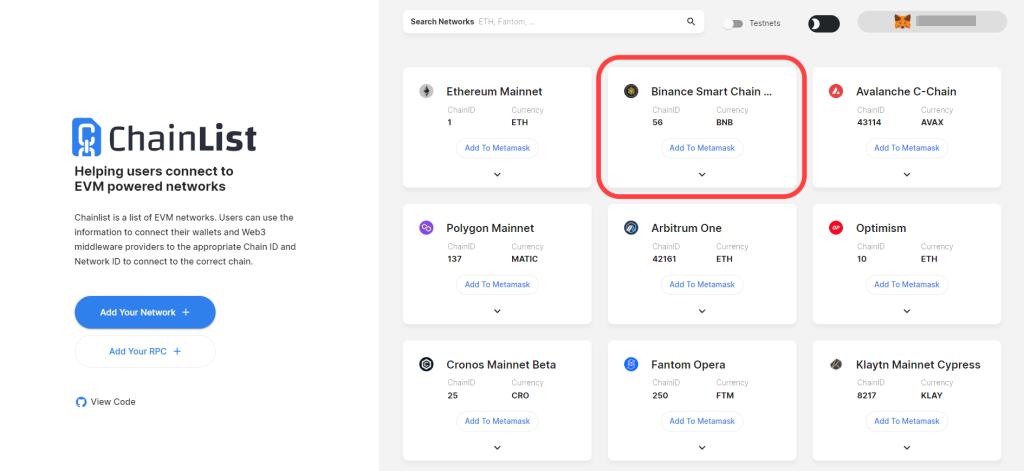Screen dimensions: 1024x471
Task: Click the search magnifier icon
Action: pyautogui.click(x=691, y=22)
